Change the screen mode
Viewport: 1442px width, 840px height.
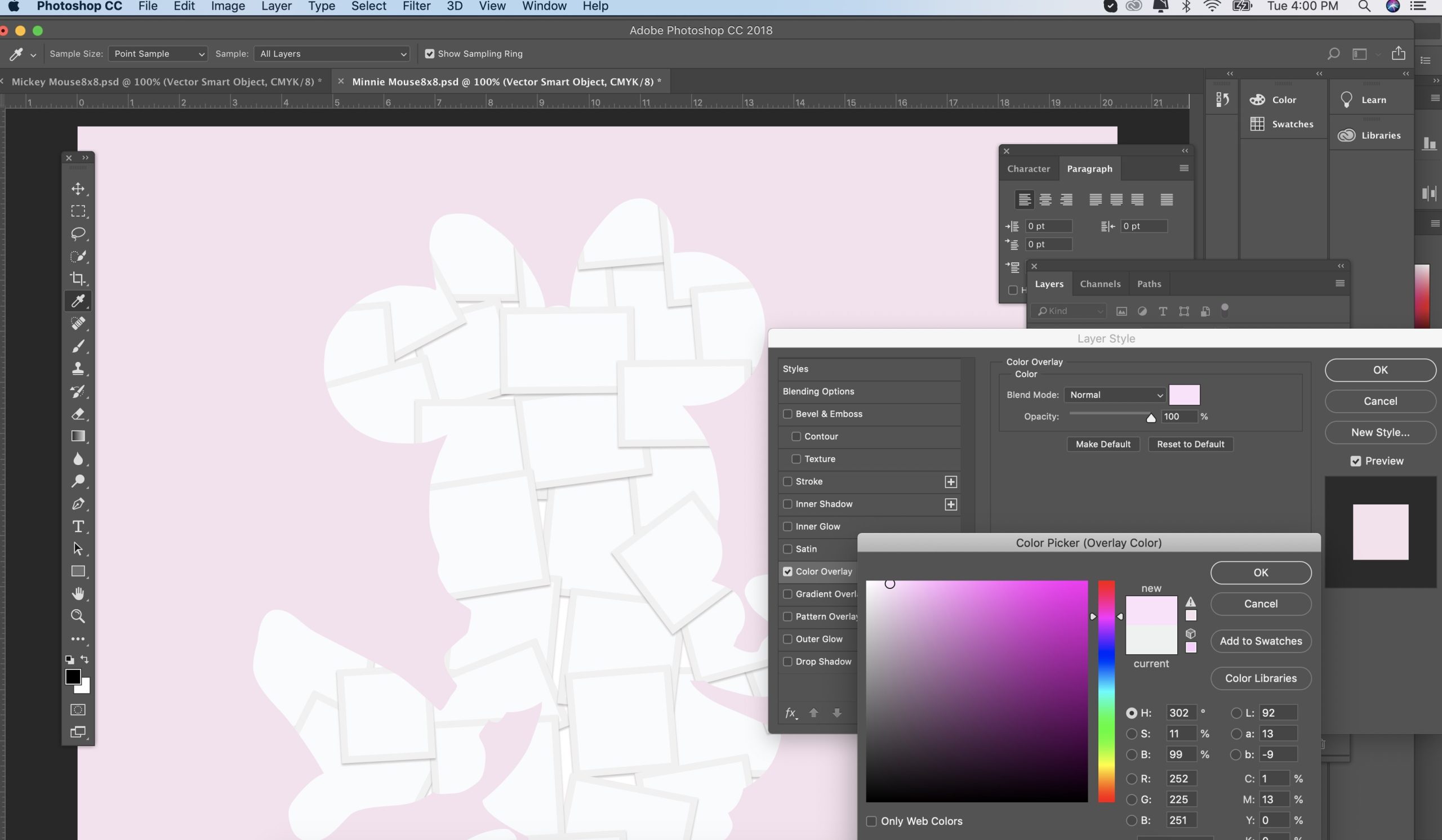78,732
